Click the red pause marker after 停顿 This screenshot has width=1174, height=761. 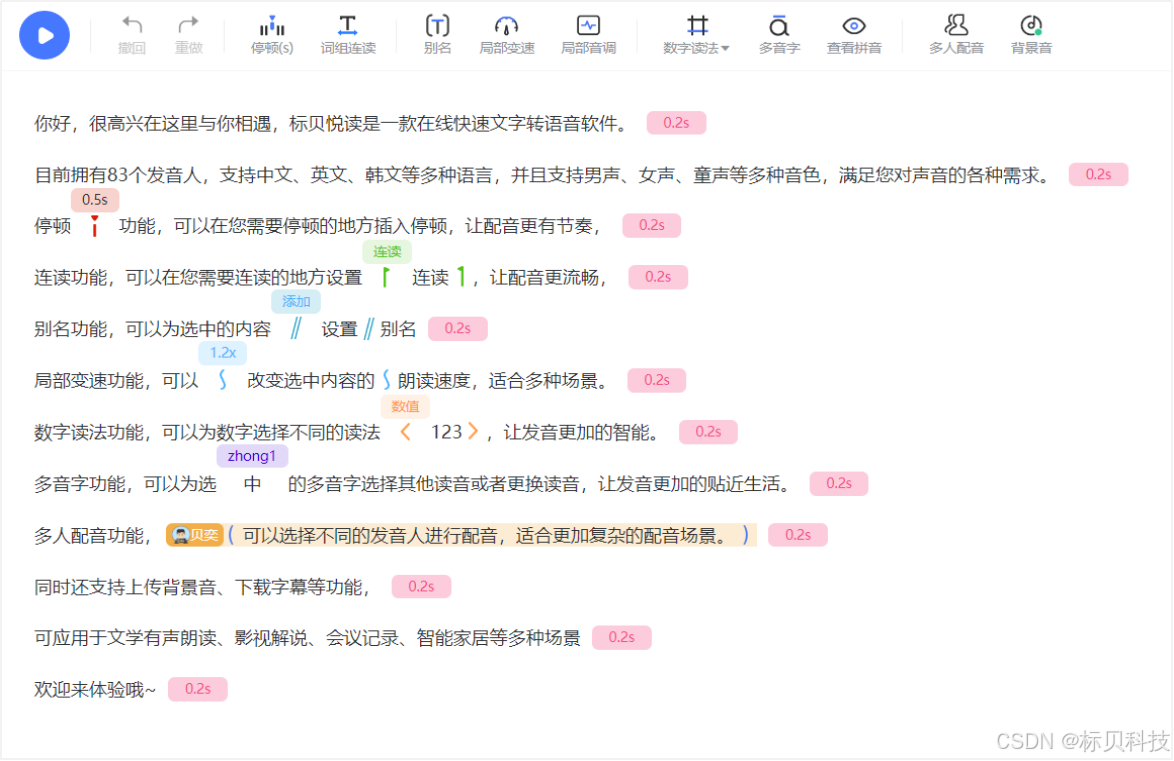[94, 225]
